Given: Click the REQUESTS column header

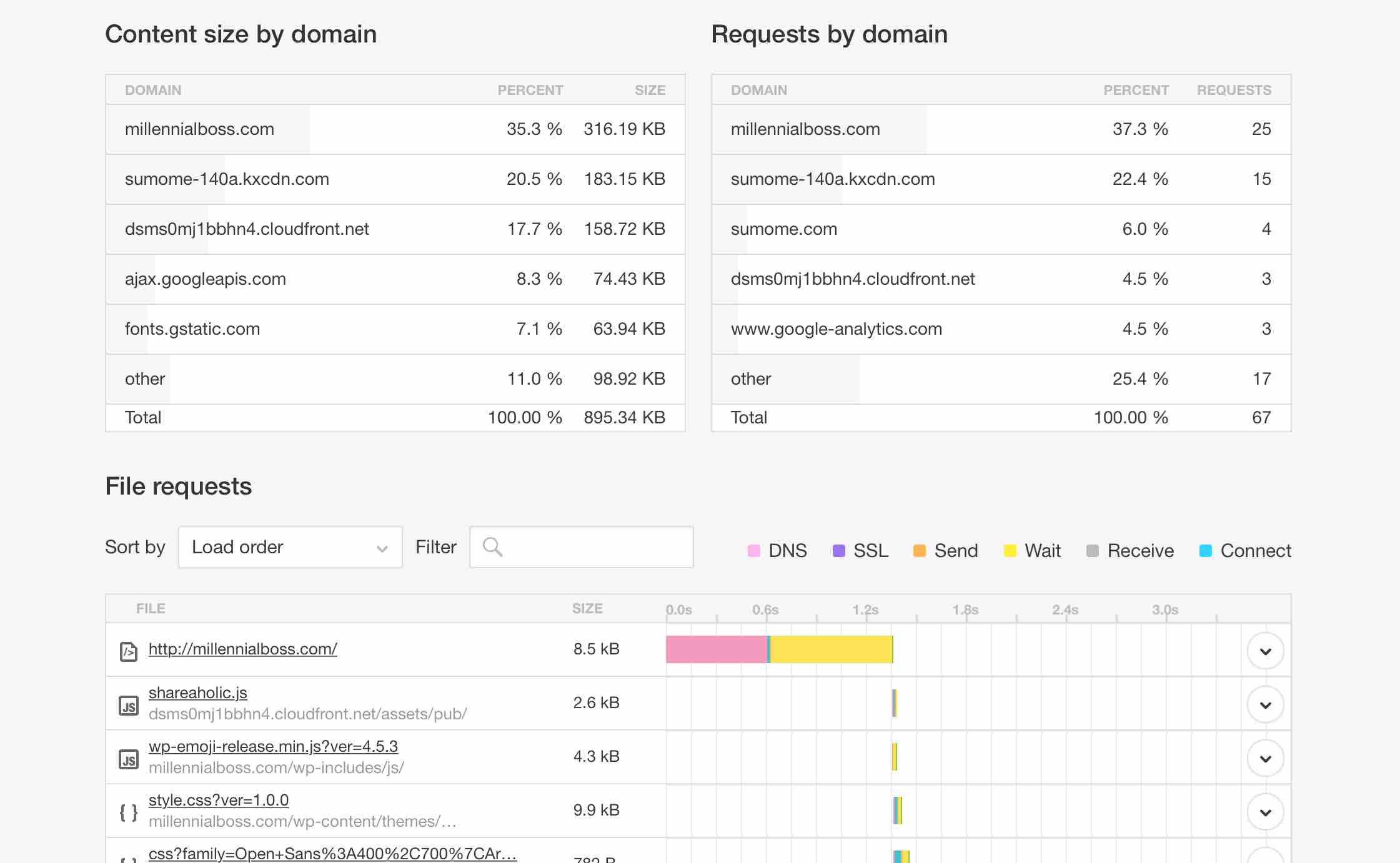Looking at the screenshot, I should click(x=1234, y=90).
